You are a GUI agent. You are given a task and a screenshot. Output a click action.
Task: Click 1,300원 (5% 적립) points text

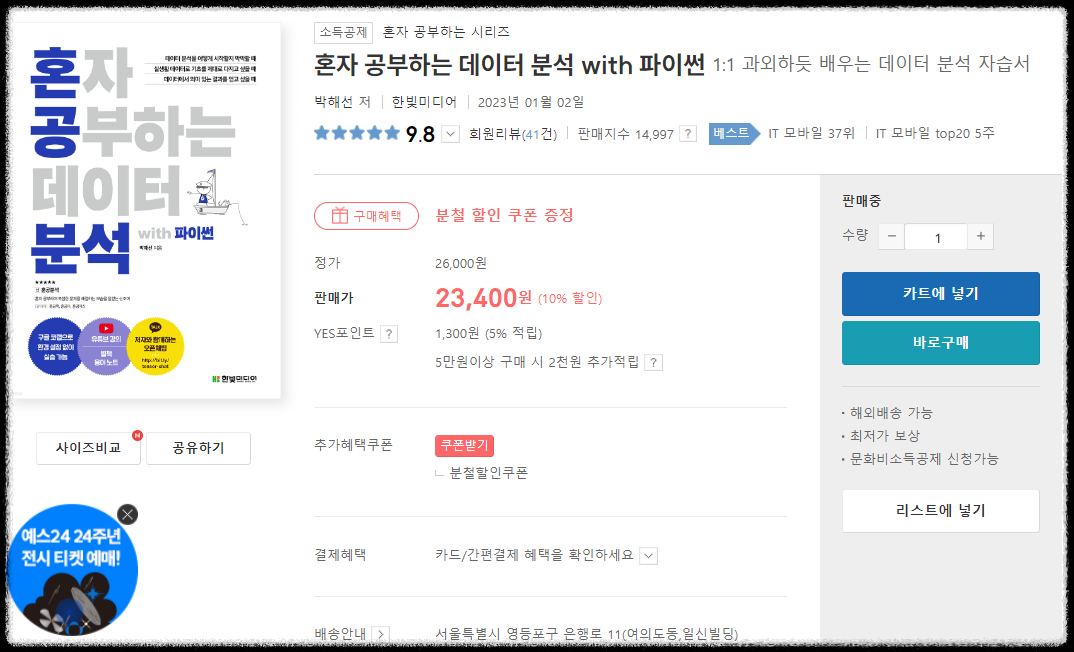pos(488,334)
